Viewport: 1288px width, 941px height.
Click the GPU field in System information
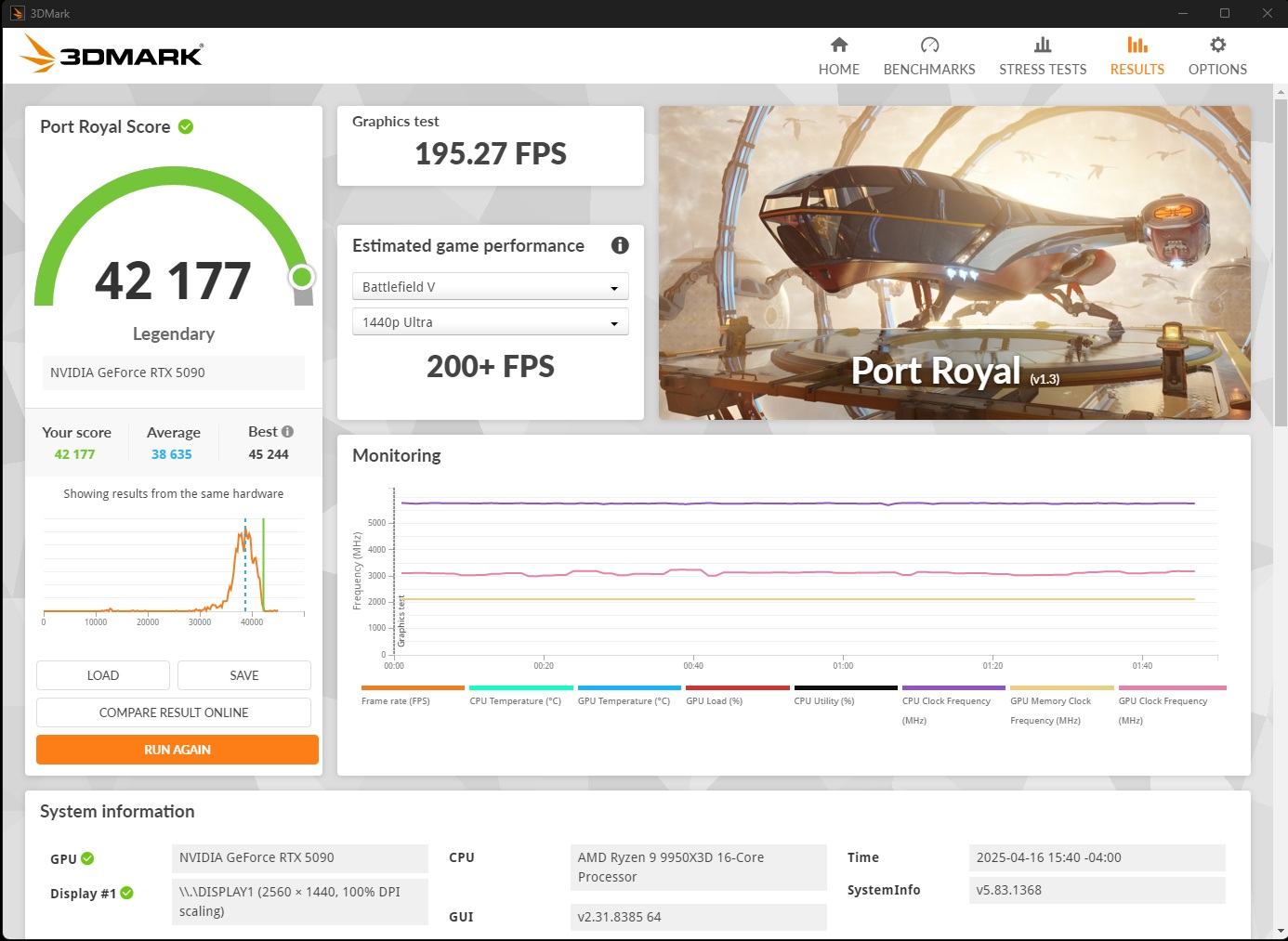[x=300, y=857]
